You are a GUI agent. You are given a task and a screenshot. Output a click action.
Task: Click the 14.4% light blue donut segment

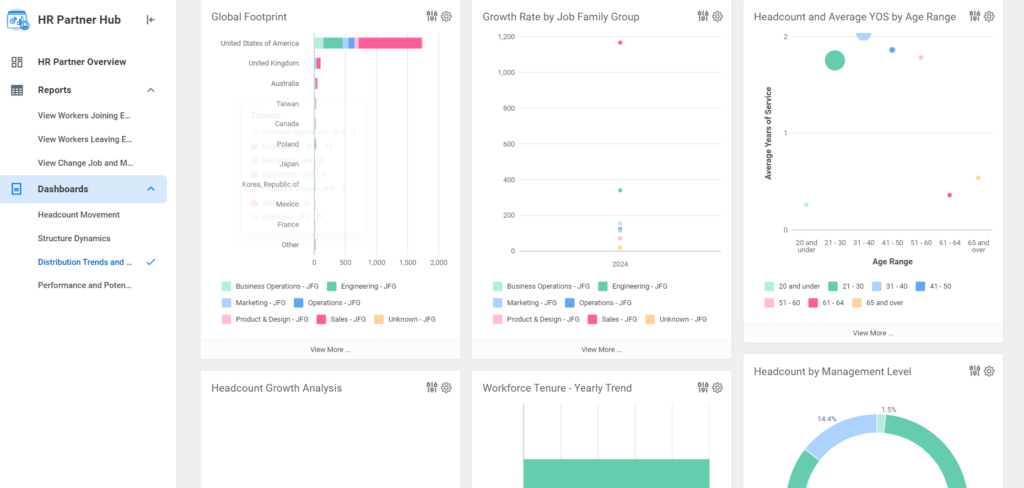click(842, 436)
